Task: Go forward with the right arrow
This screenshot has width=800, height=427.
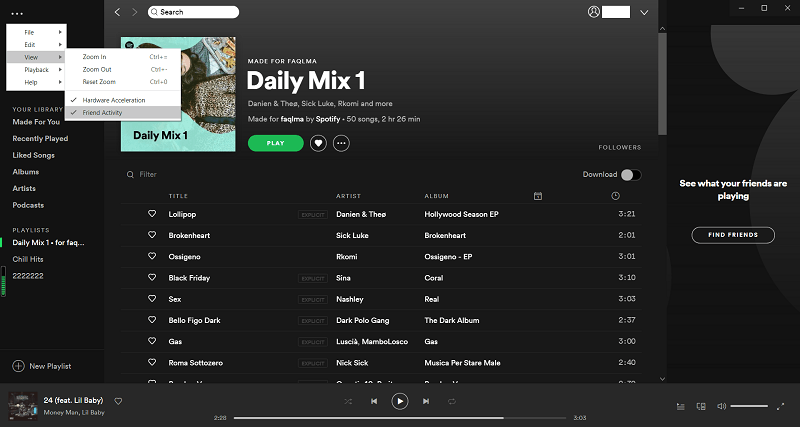Action: [x=135, y=12]
